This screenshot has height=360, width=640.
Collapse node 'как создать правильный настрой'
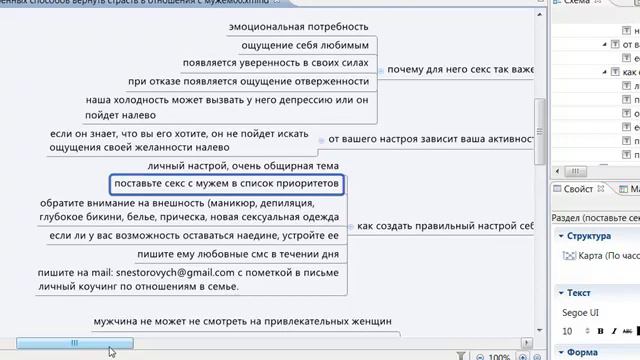point(351,227)
